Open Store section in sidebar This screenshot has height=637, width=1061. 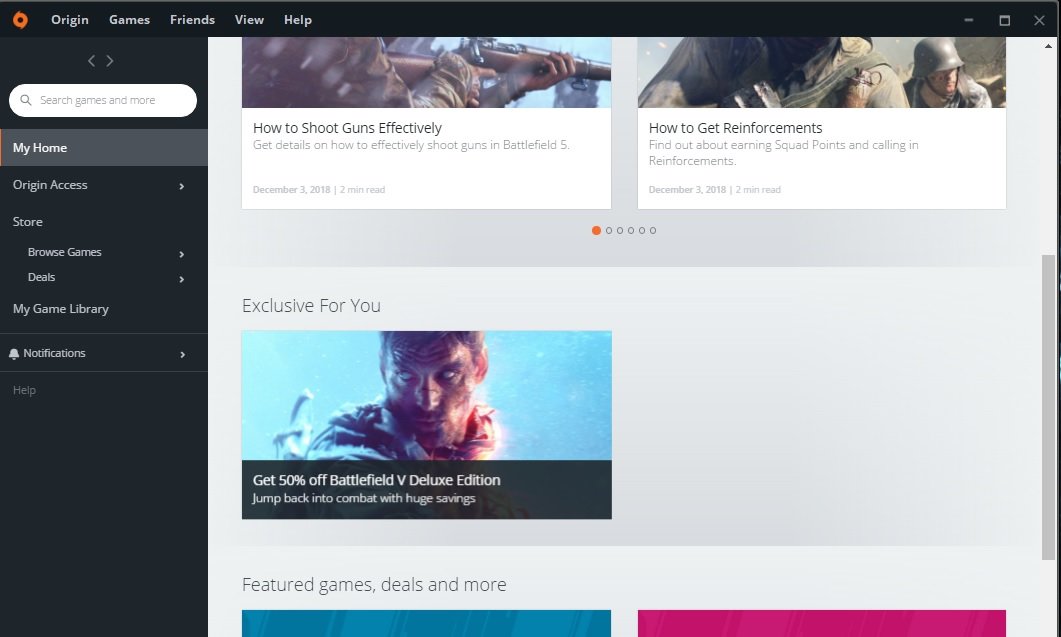(28, 222)
